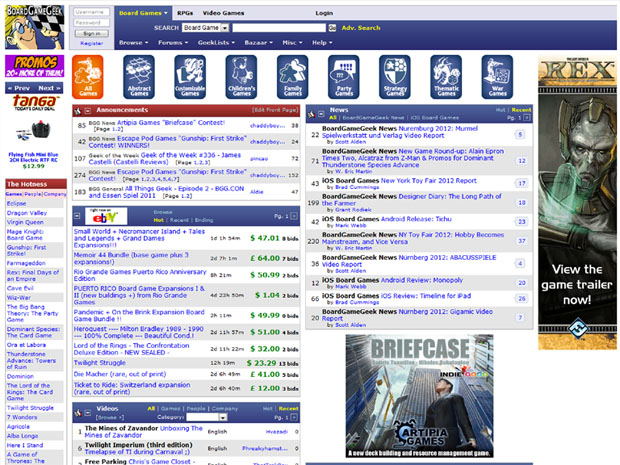The height and width of the screenshot is (465, 620).
Task: Open the Promos 20+ more banner
Action: tap(34, 66)
